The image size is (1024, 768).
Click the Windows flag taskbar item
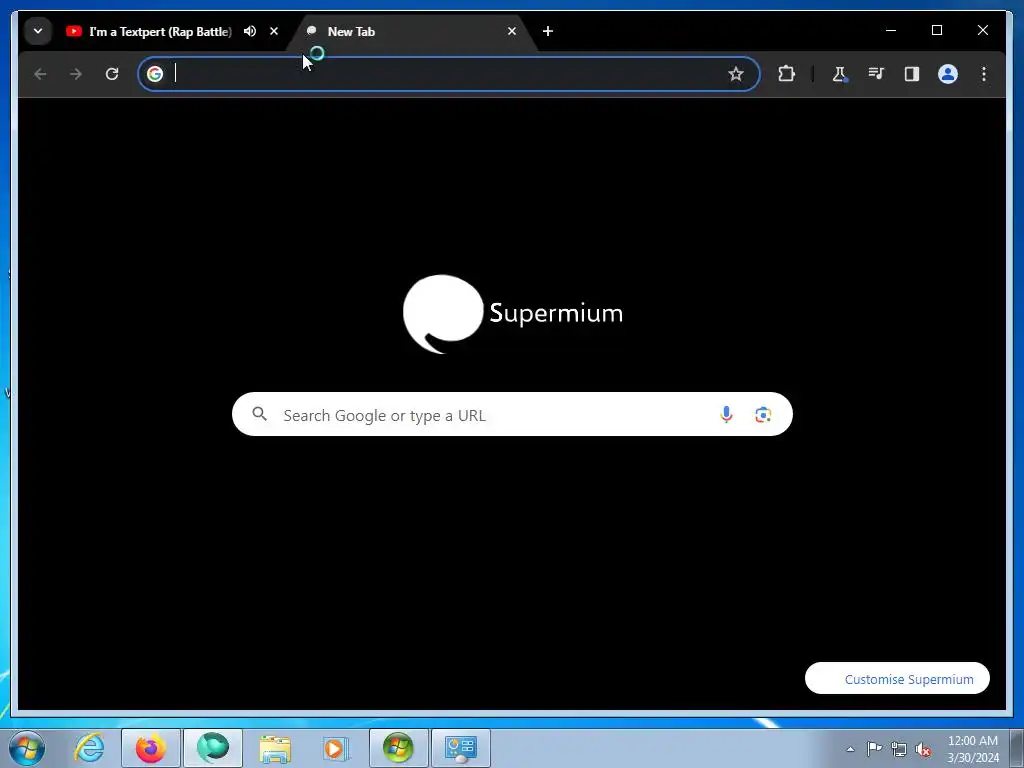click(x=398, y=748)
